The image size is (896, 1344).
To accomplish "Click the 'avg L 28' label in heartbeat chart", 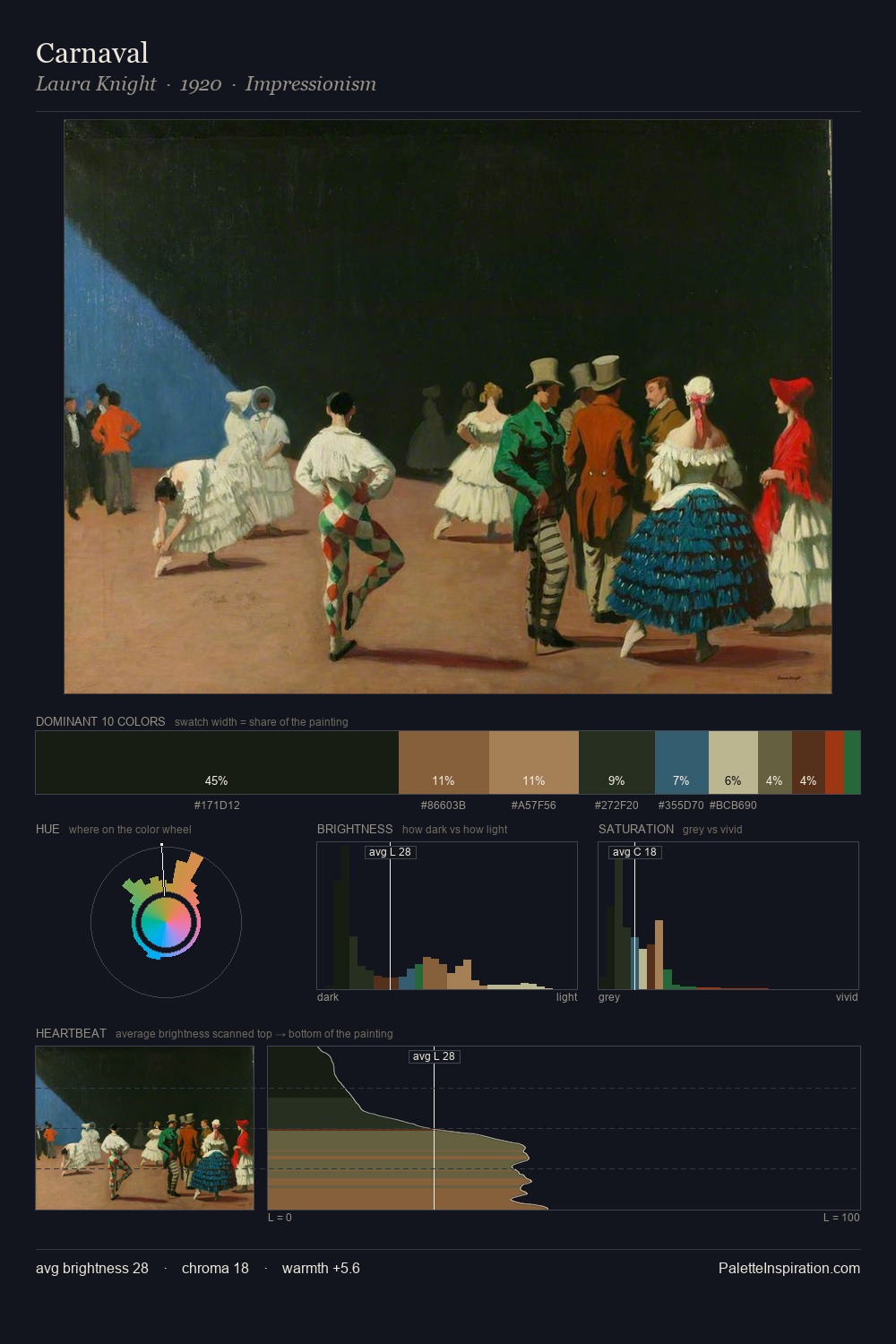I will pyautogui.click(x=434, y=1056).
